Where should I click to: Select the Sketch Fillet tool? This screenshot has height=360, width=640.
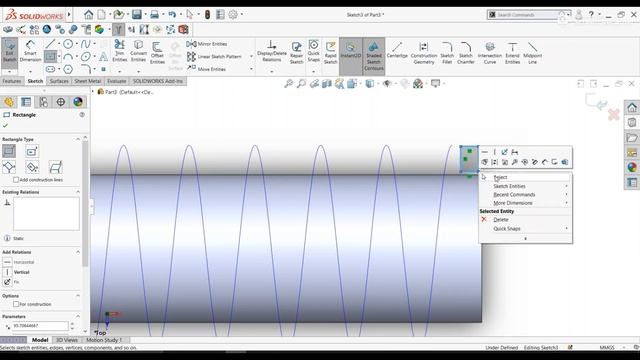(447, 52)
